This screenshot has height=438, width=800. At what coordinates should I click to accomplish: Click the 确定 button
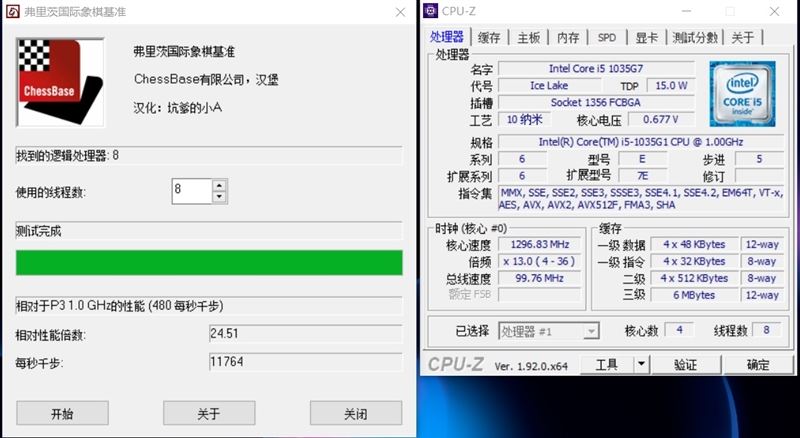pyautogui.click(x=758, y=364)
